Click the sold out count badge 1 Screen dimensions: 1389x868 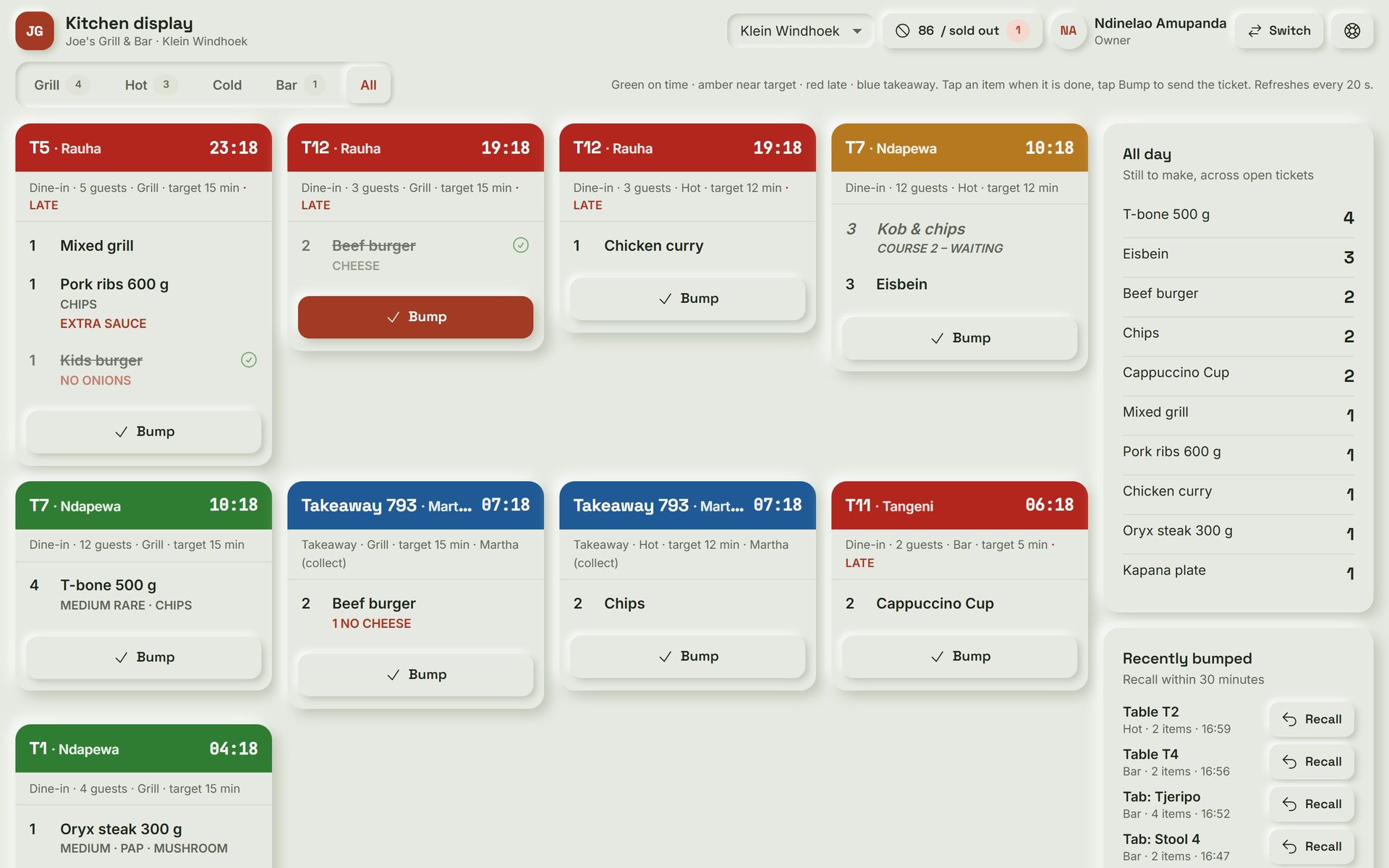tap(1018, 30)
